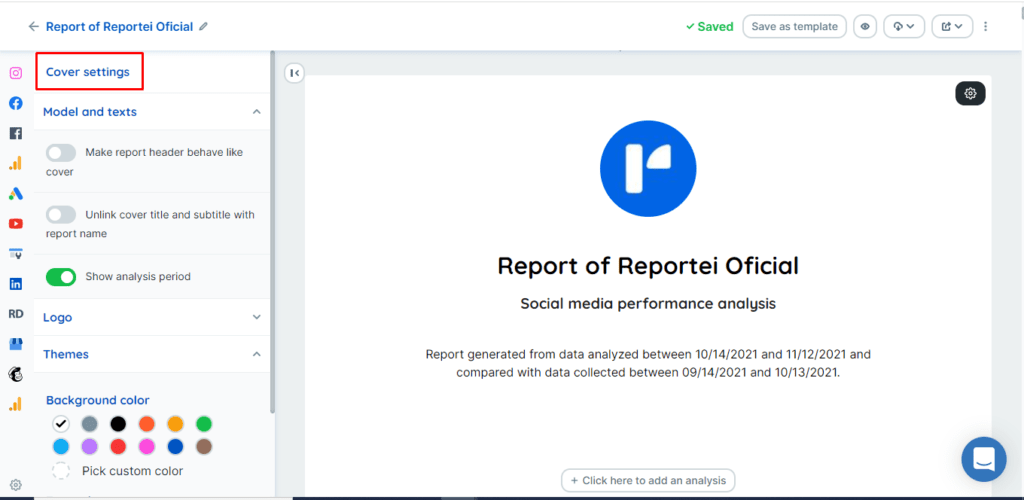Pick custom color option

[x=118, y=471]
